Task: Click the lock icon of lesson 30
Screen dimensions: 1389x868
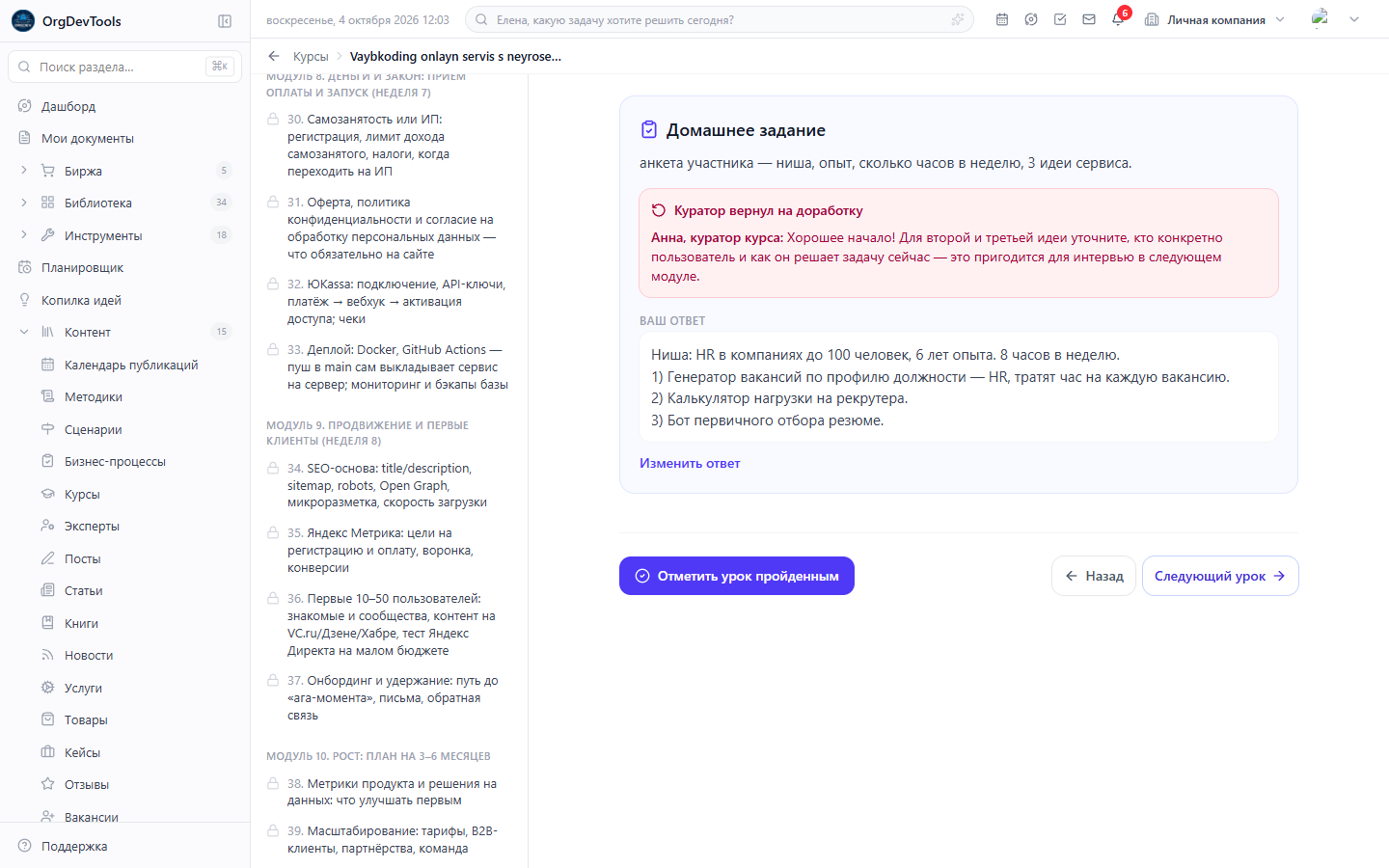Action: click(273, 119)
